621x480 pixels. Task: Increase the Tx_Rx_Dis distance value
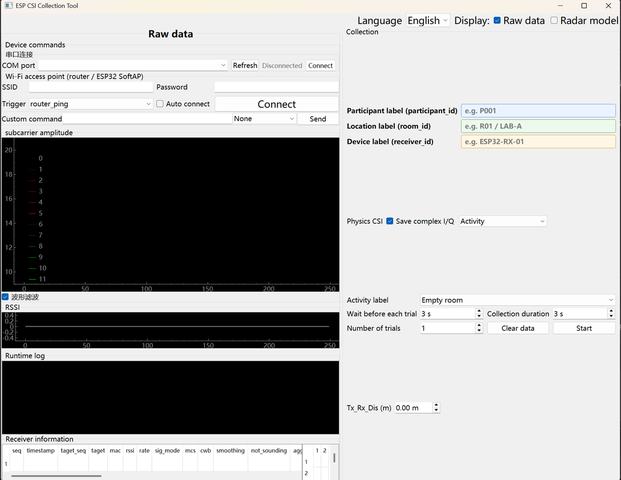436,405
